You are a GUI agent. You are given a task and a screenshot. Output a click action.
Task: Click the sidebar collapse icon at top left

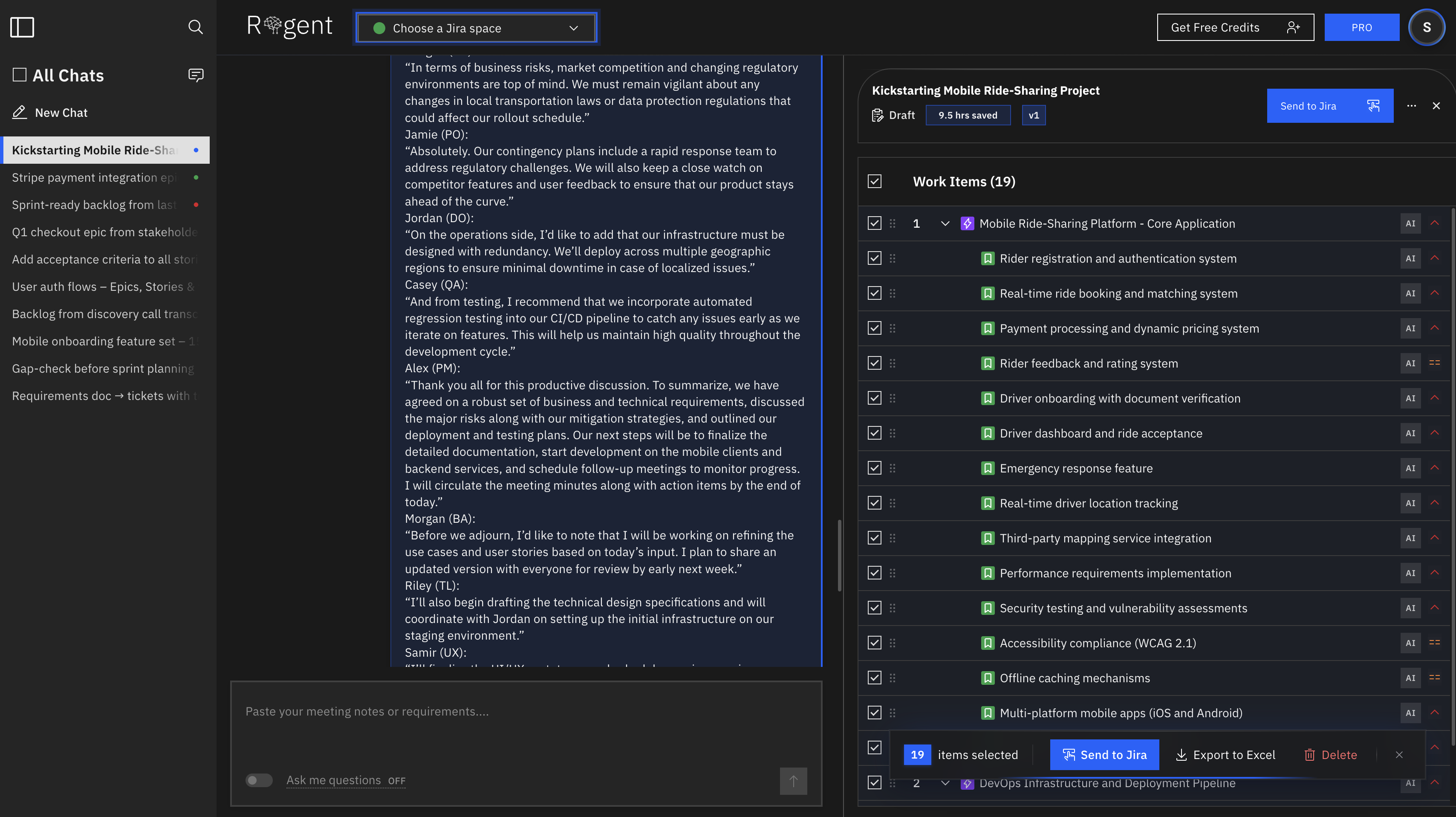pos(23,26)
